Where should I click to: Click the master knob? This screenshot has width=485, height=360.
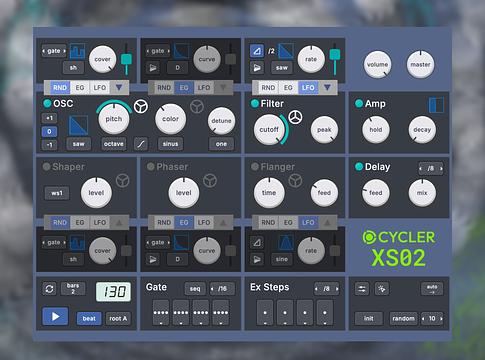(420, 64)
